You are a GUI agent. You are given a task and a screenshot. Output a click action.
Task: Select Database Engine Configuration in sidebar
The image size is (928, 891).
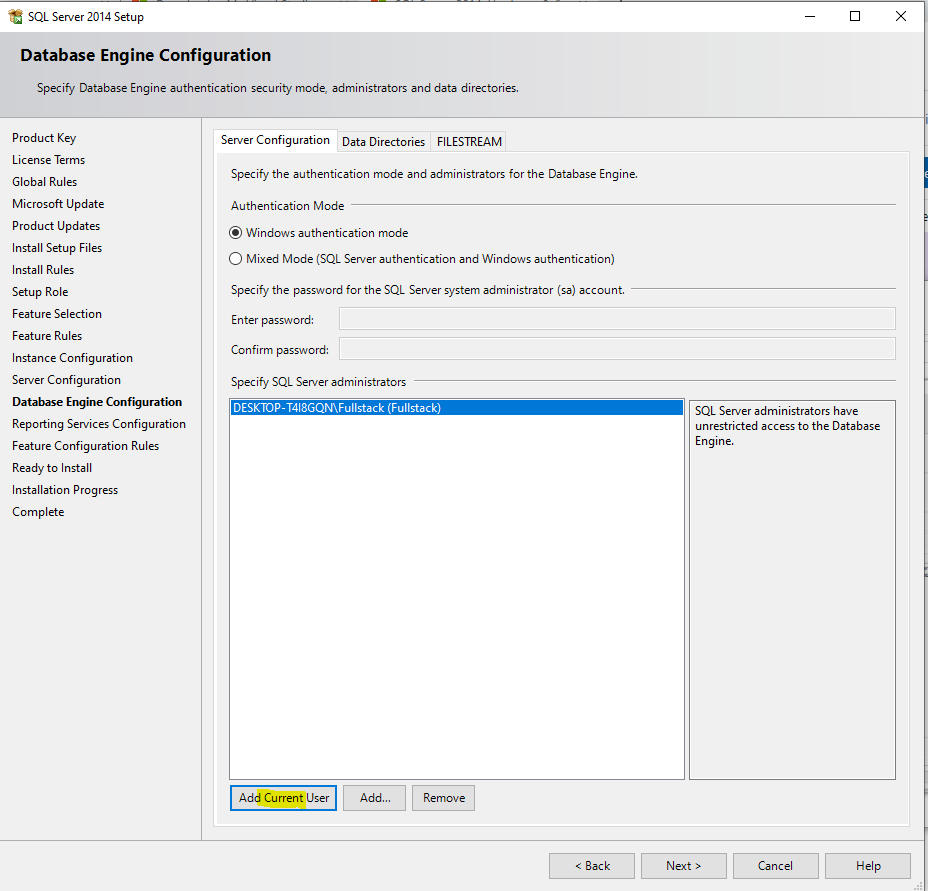[x=96, y=401]
